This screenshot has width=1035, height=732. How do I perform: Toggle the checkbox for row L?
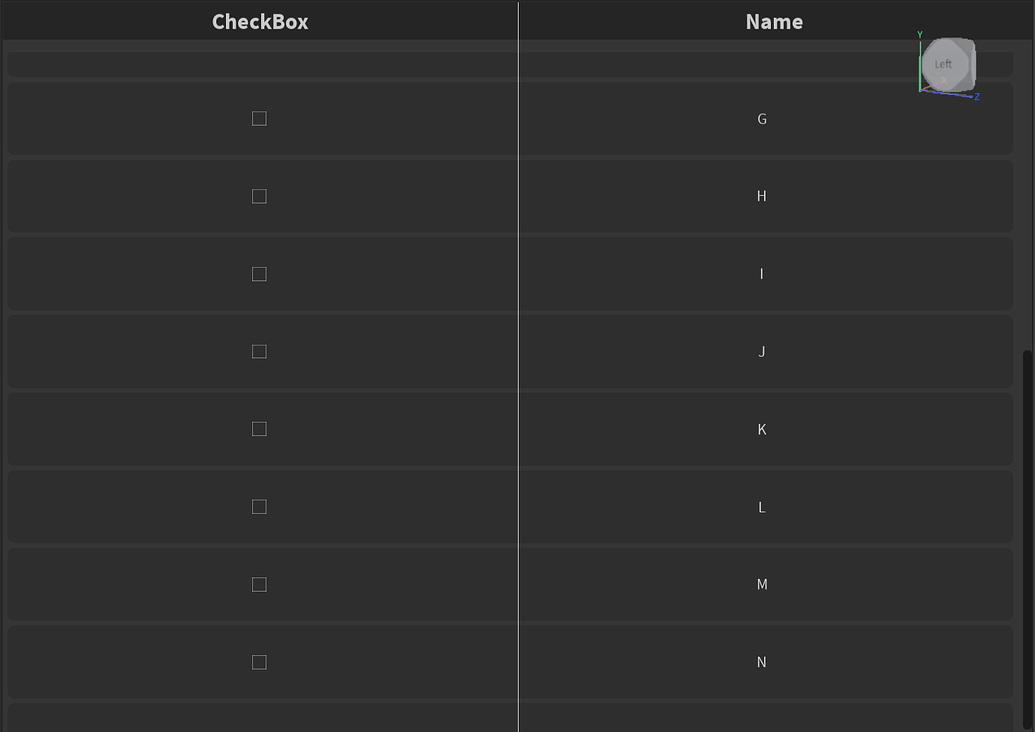[259, 507]
